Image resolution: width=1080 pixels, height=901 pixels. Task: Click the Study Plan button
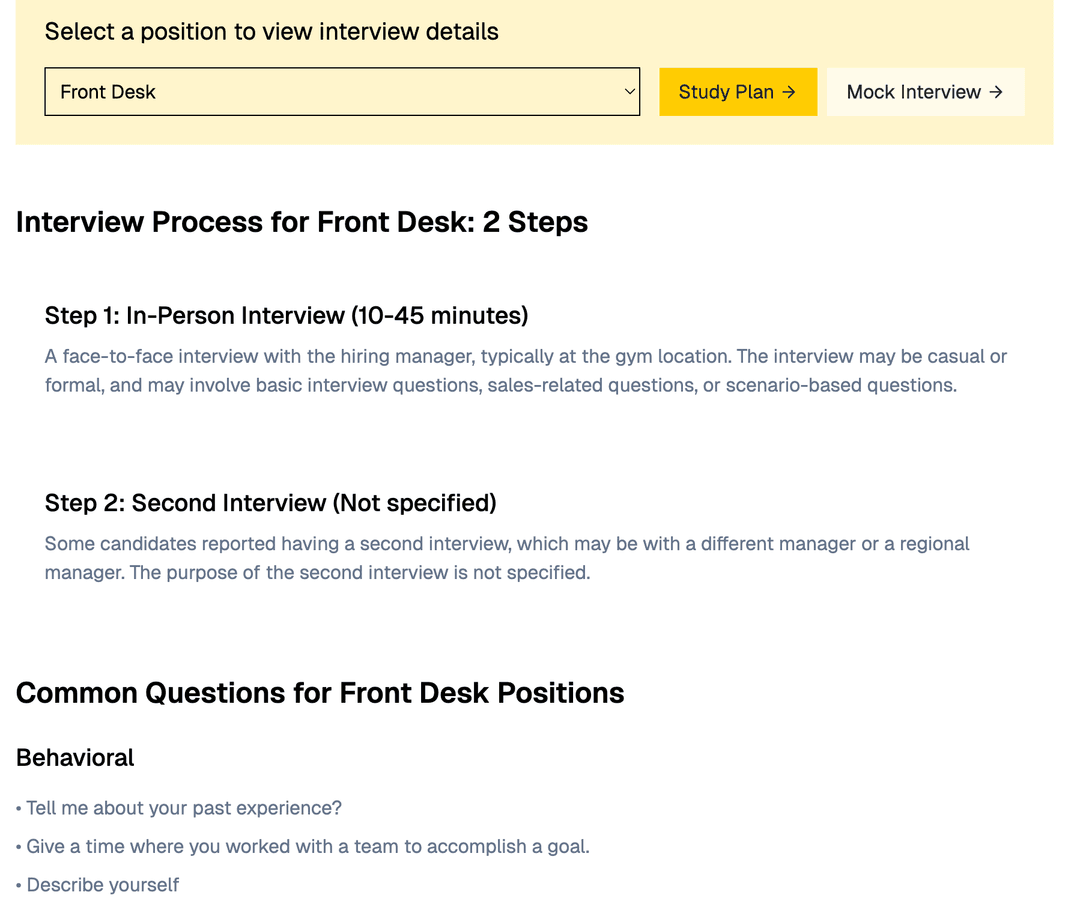(x=737, y=92)
